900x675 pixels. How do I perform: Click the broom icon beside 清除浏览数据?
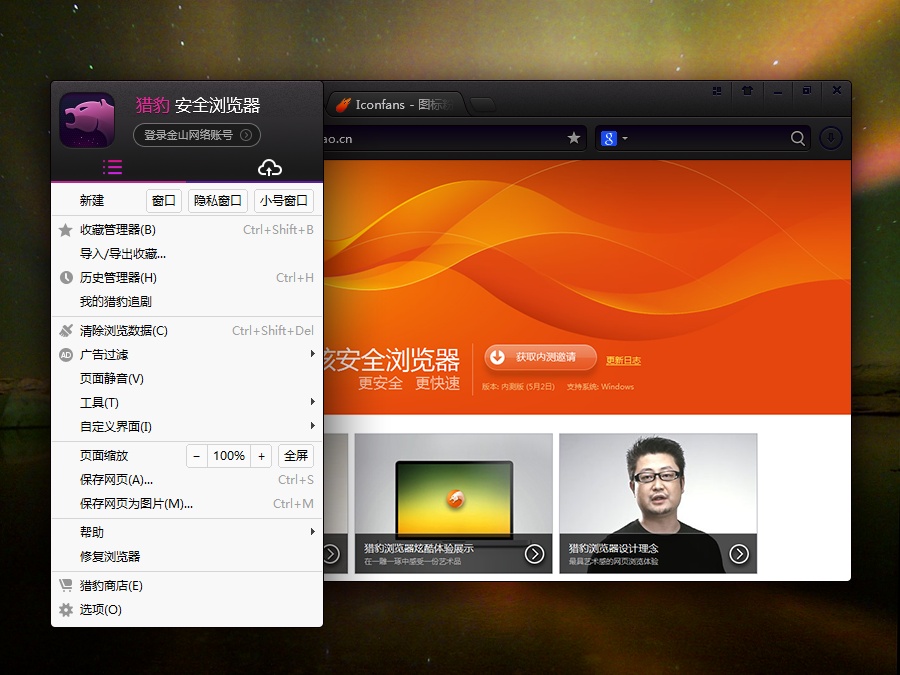tap(66, 330)
